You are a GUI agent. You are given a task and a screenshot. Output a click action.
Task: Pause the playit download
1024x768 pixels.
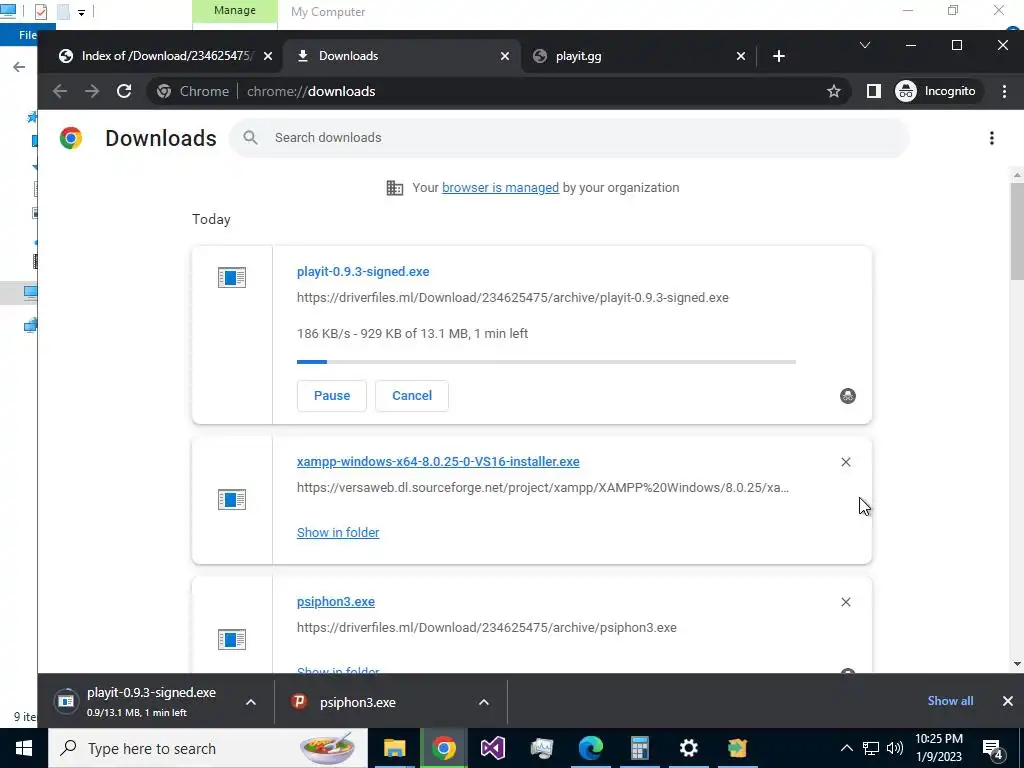point(332,396)
